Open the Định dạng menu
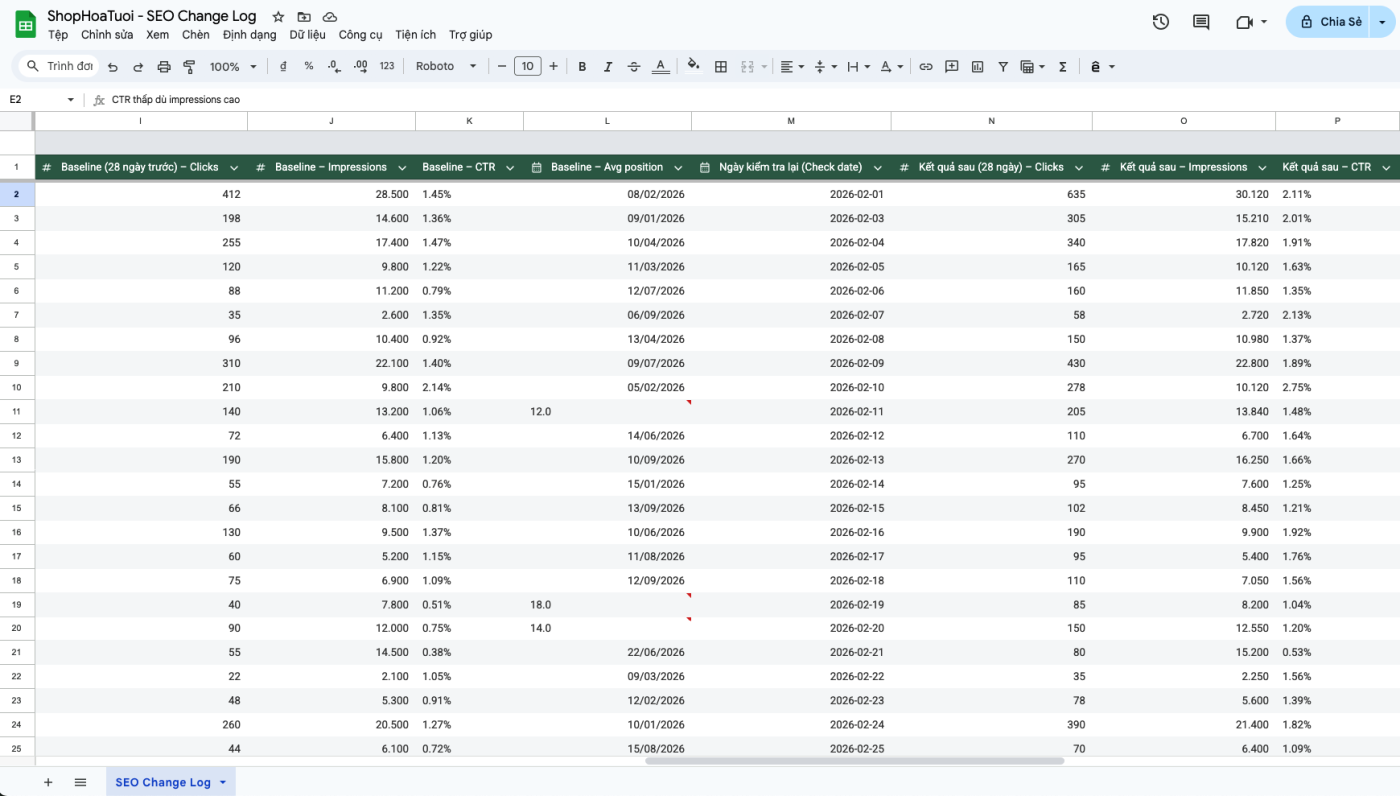The width and height of the screenshot is (1400, 796). coord(250,35)
